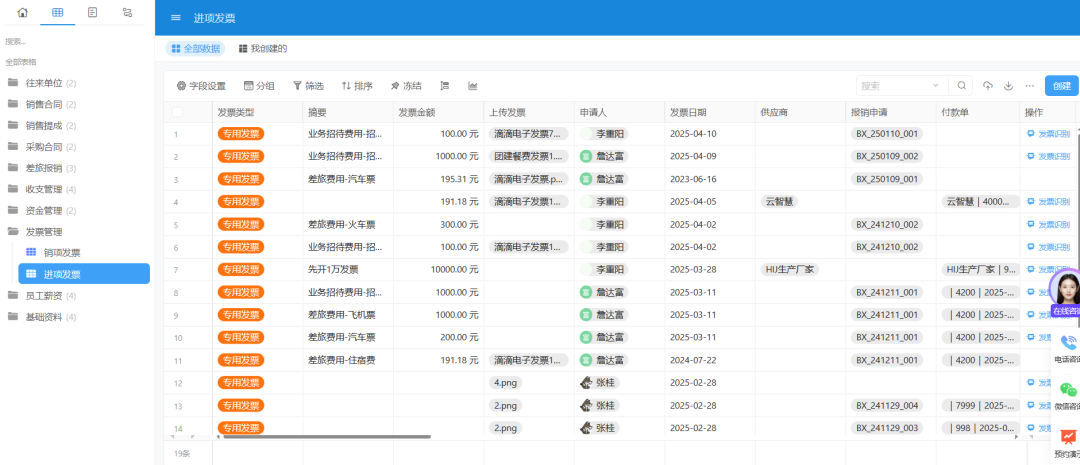Click the magnifier search button

[961, 86]
